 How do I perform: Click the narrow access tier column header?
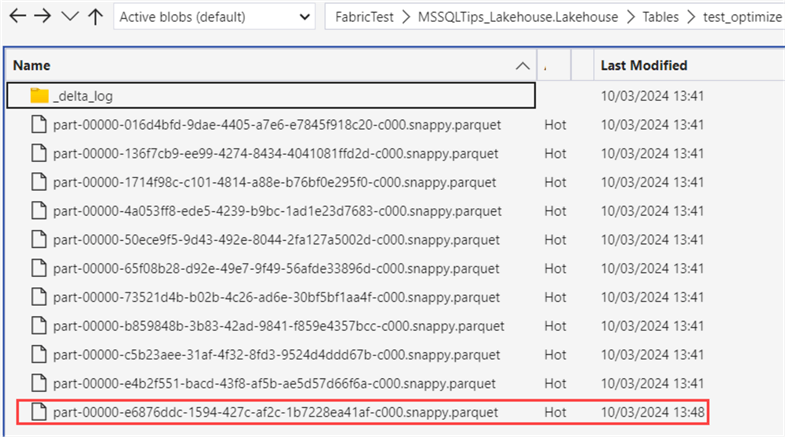[x=554, y=66]
